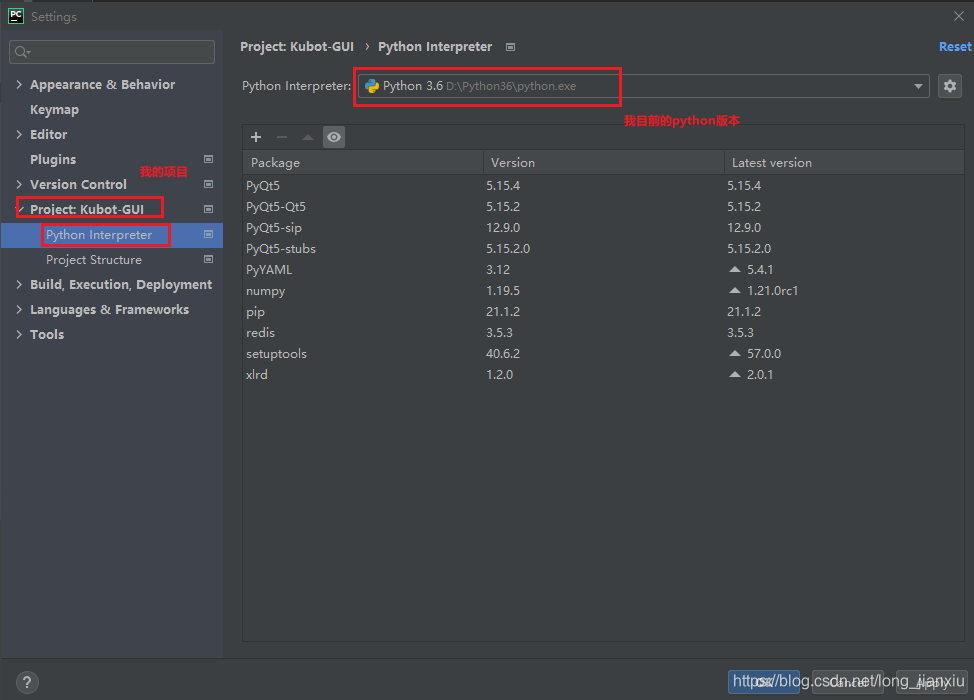The height and width of the screenshot is (700, 974).
Task: Click the Python logo in the interpreter field
Action: [x=372, y=86]
